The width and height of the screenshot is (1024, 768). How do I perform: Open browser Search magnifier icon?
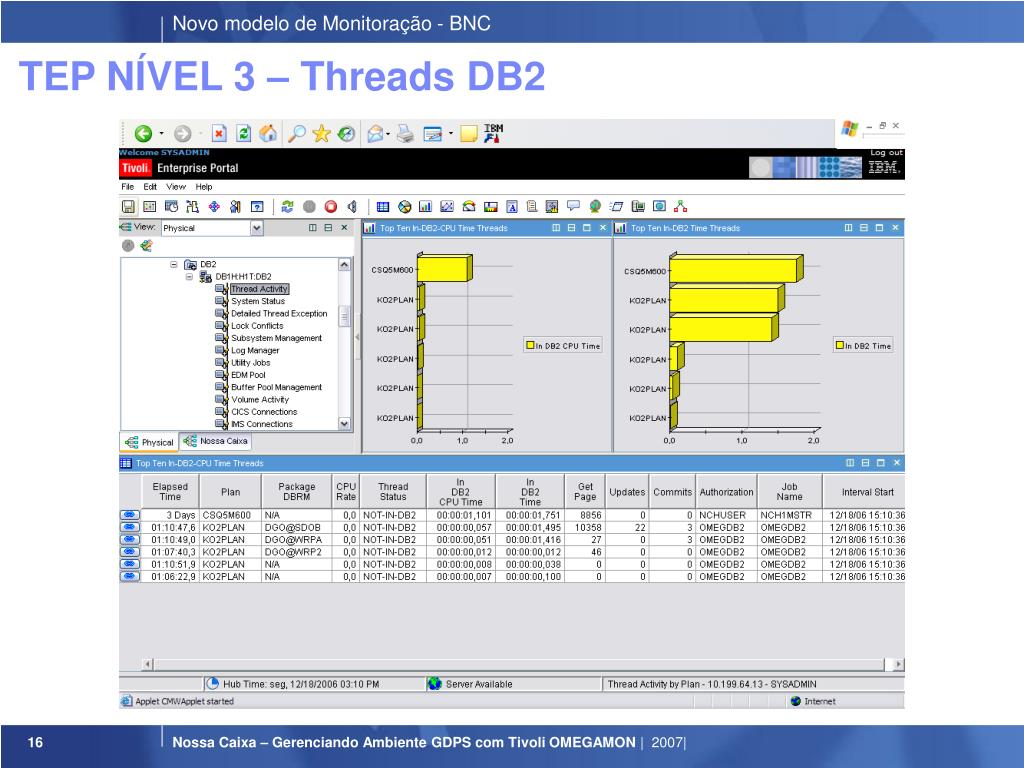pyautogui.click(x=297, y=134)
